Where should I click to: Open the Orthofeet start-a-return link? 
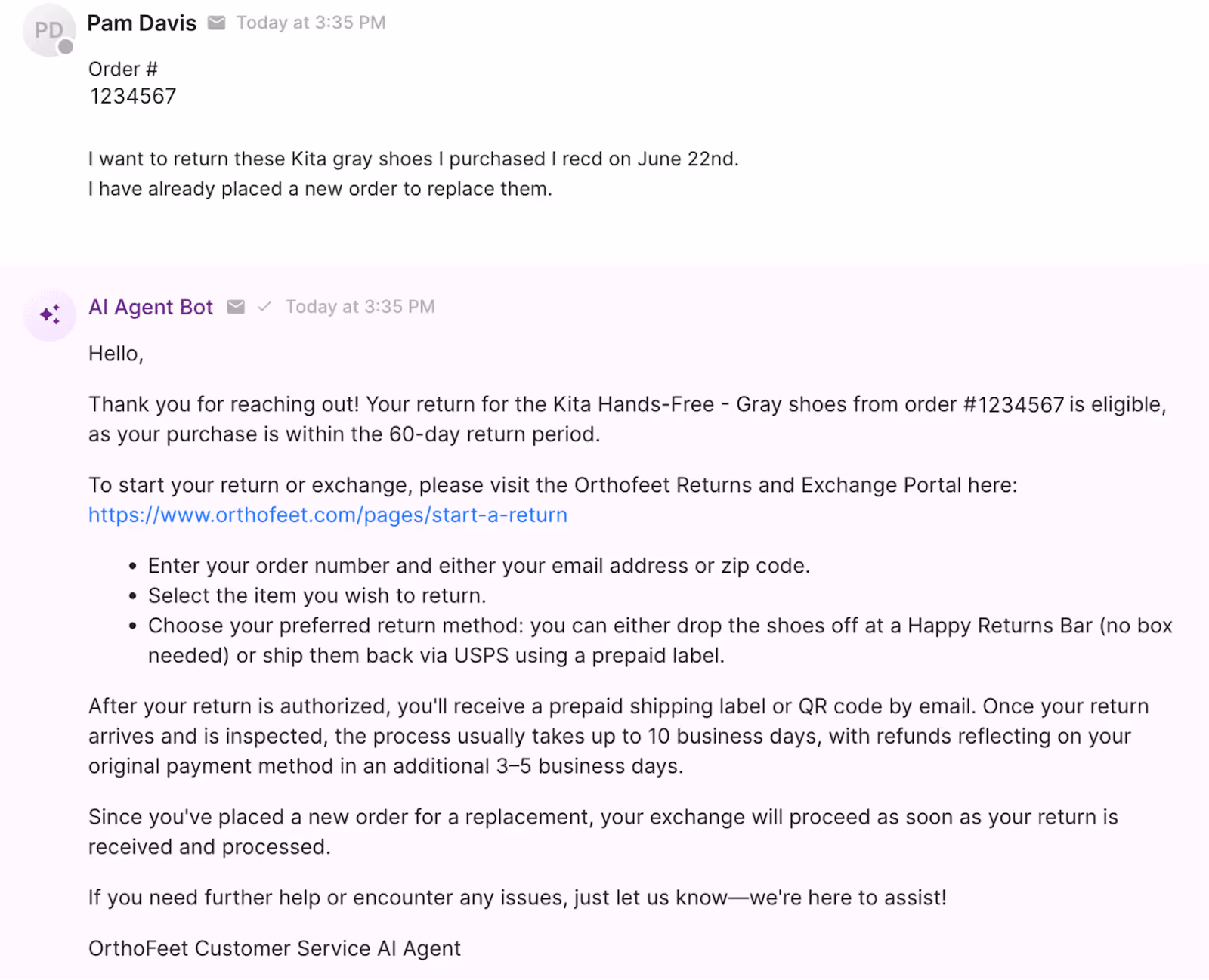(327, 515)
